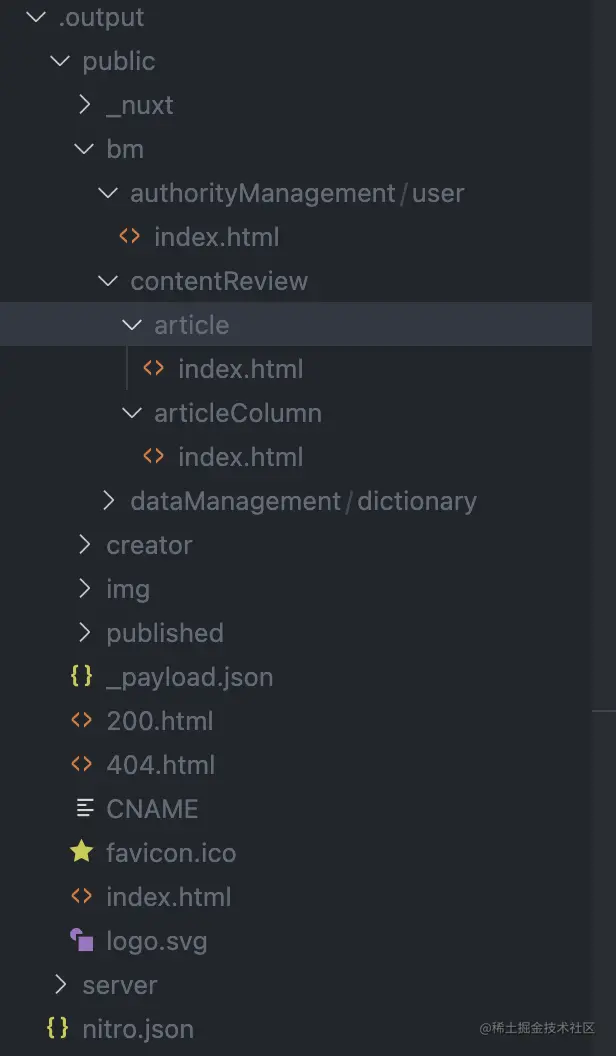Expand the _nuxt folder chevron
The height and width of the screenshot is (1056, 616).
pos(85,104)
